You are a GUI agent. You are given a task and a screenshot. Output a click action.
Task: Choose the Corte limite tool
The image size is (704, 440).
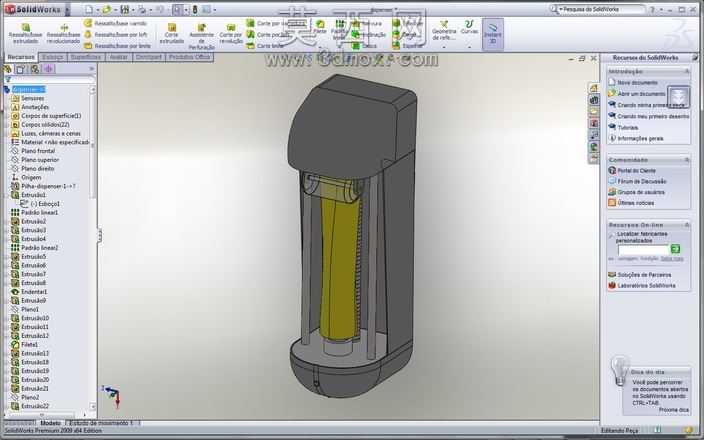click(265, 45)
